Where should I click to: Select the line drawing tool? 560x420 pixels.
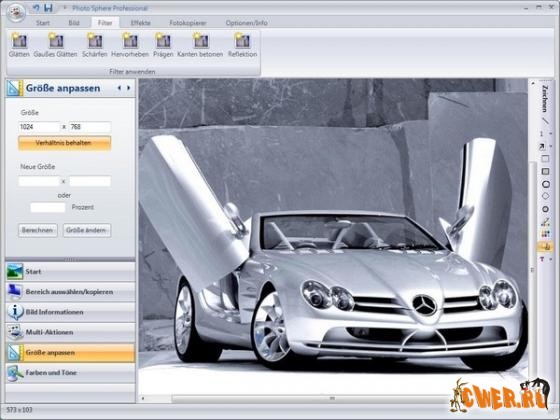point(545,121)
